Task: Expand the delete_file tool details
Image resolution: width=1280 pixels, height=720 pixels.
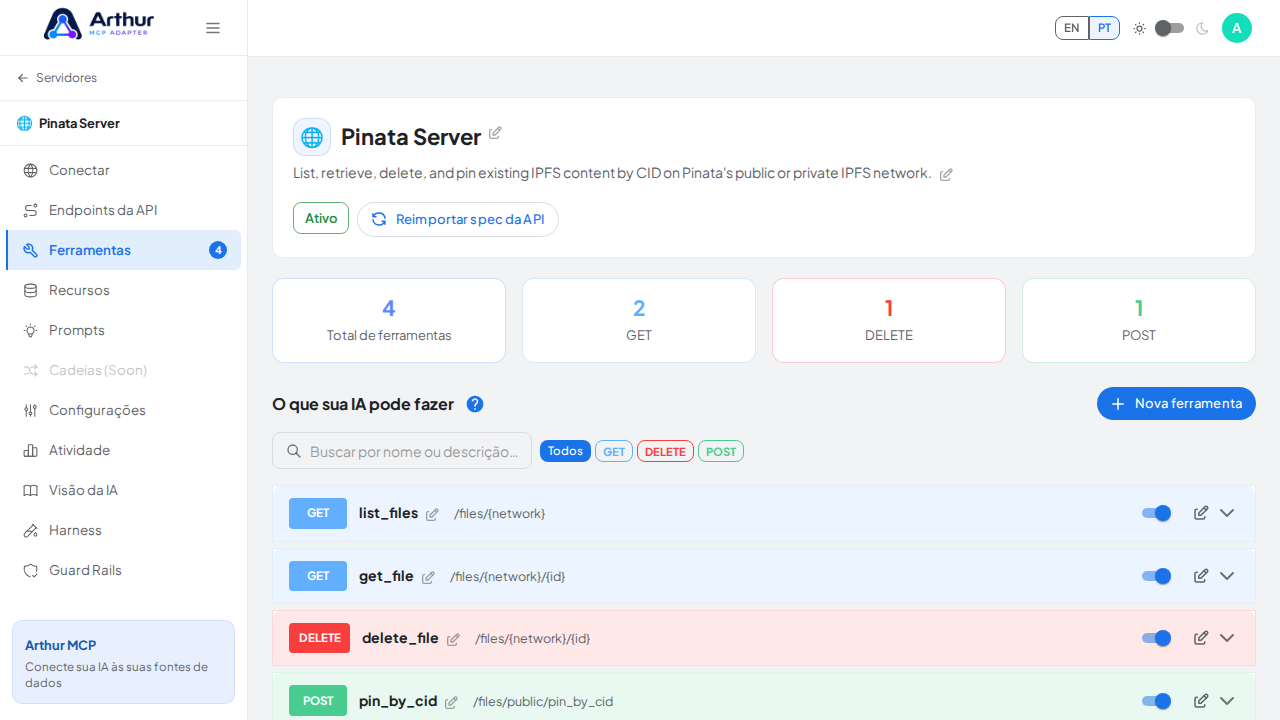Action: pyautogui.click(x=1227, y=638)
